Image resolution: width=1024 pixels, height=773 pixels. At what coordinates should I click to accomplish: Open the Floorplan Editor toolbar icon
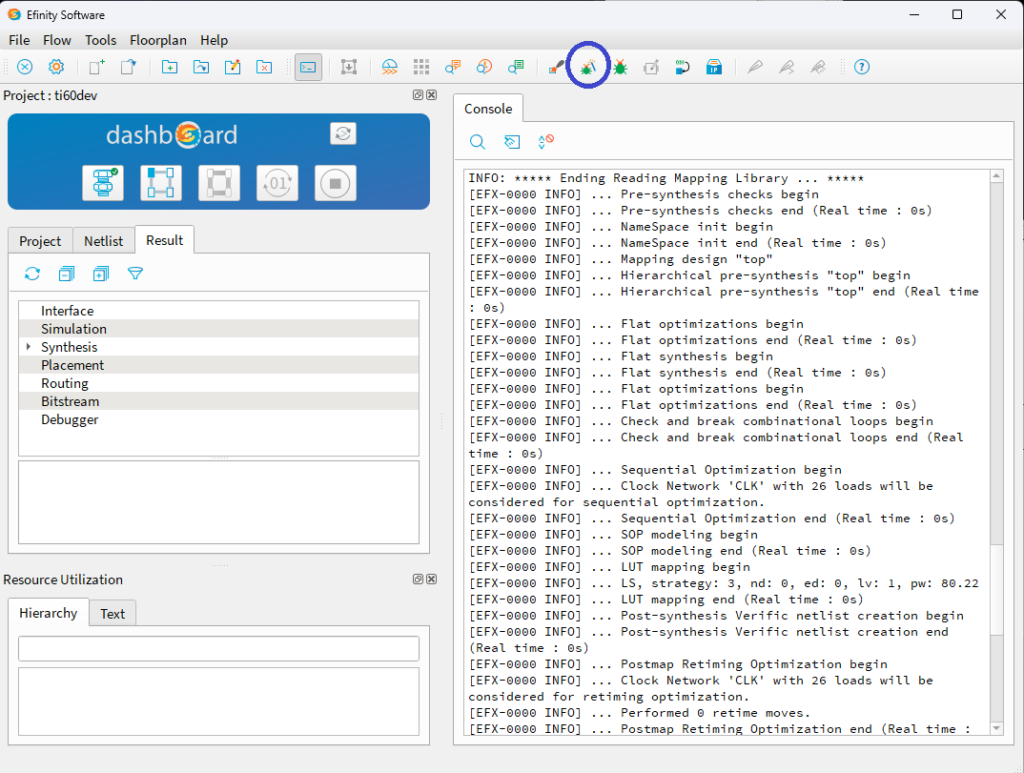click(x=390, y=67)
